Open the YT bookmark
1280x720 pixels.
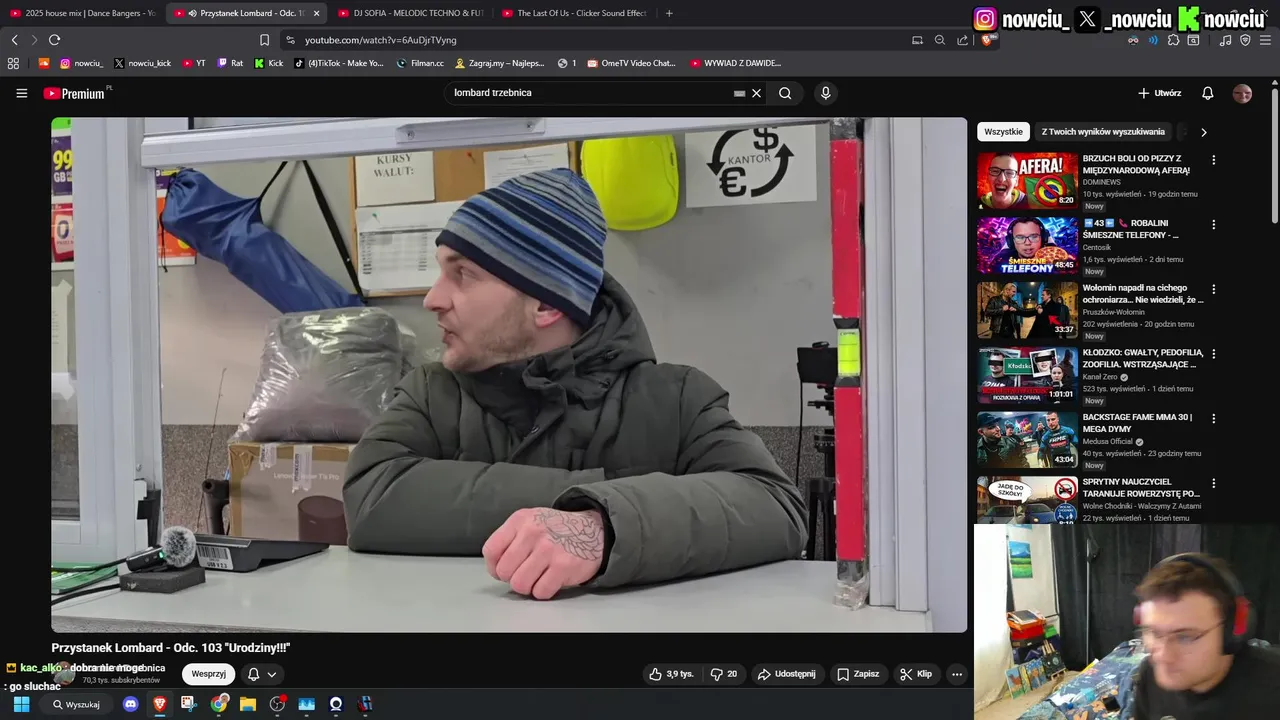(x=194, y=63)
